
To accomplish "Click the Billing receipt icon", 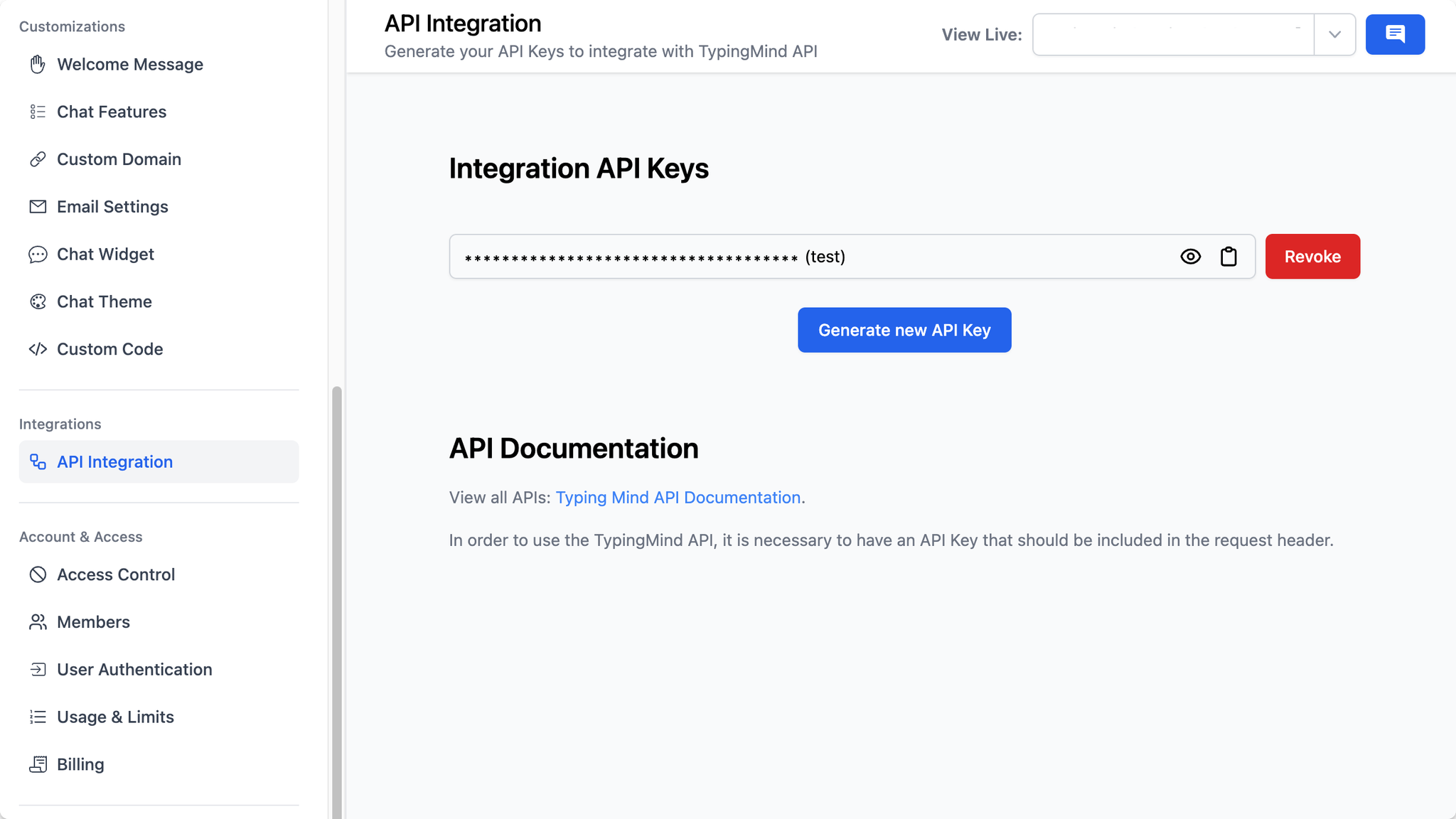I will point(38,764).
